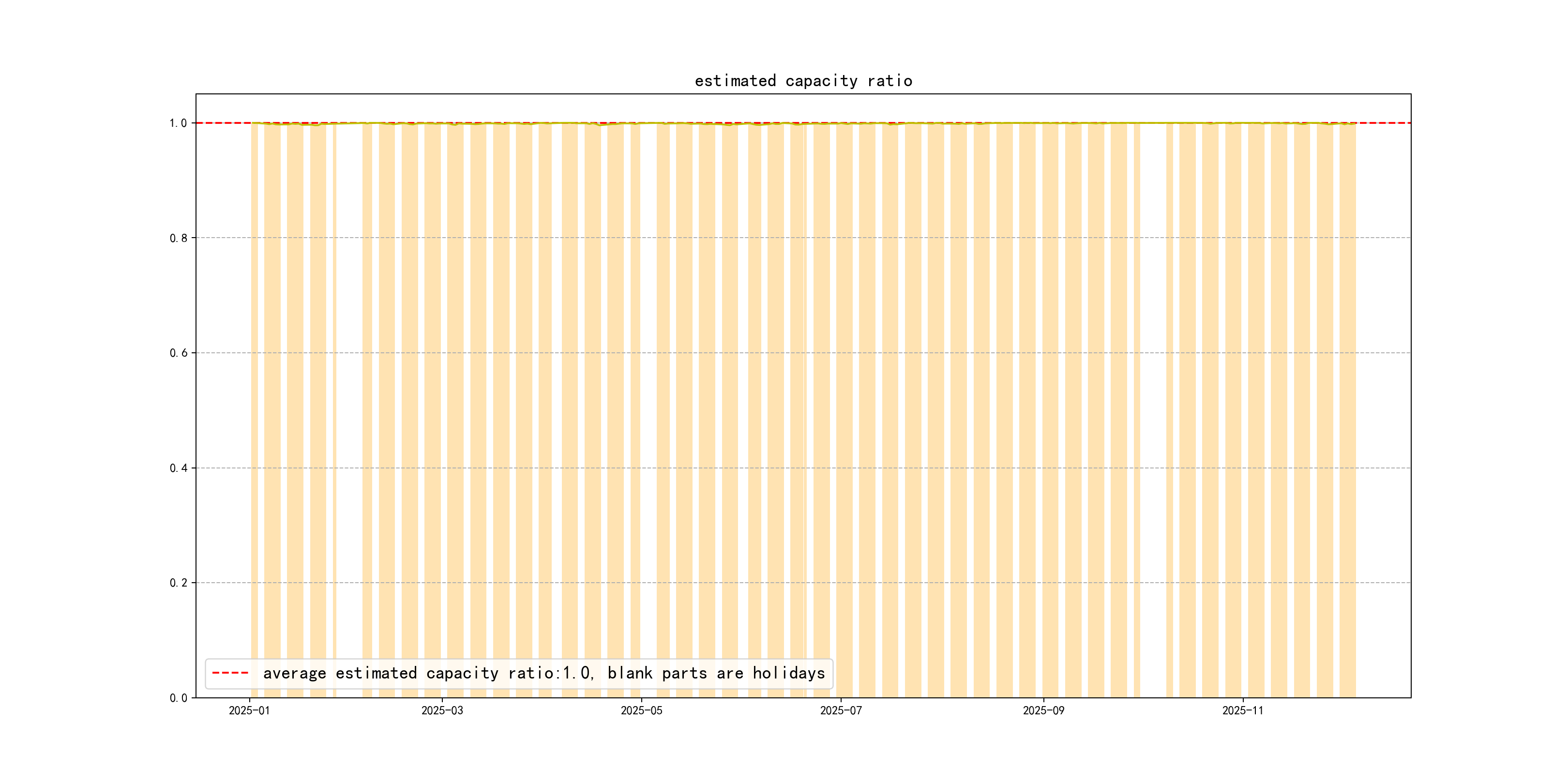The height and width of the screenshot is (784, 1568).
Task: Click the 2025-03 x-axis label
Action: pos(442,711)
